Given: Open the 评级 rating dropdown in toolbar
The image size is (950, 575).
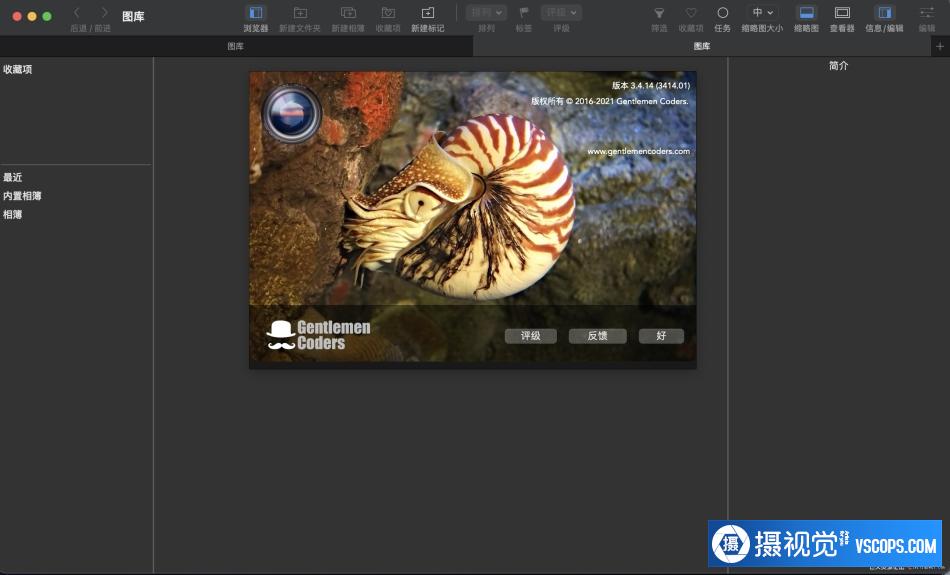Looking at the screenshot, I should (561, 13).
